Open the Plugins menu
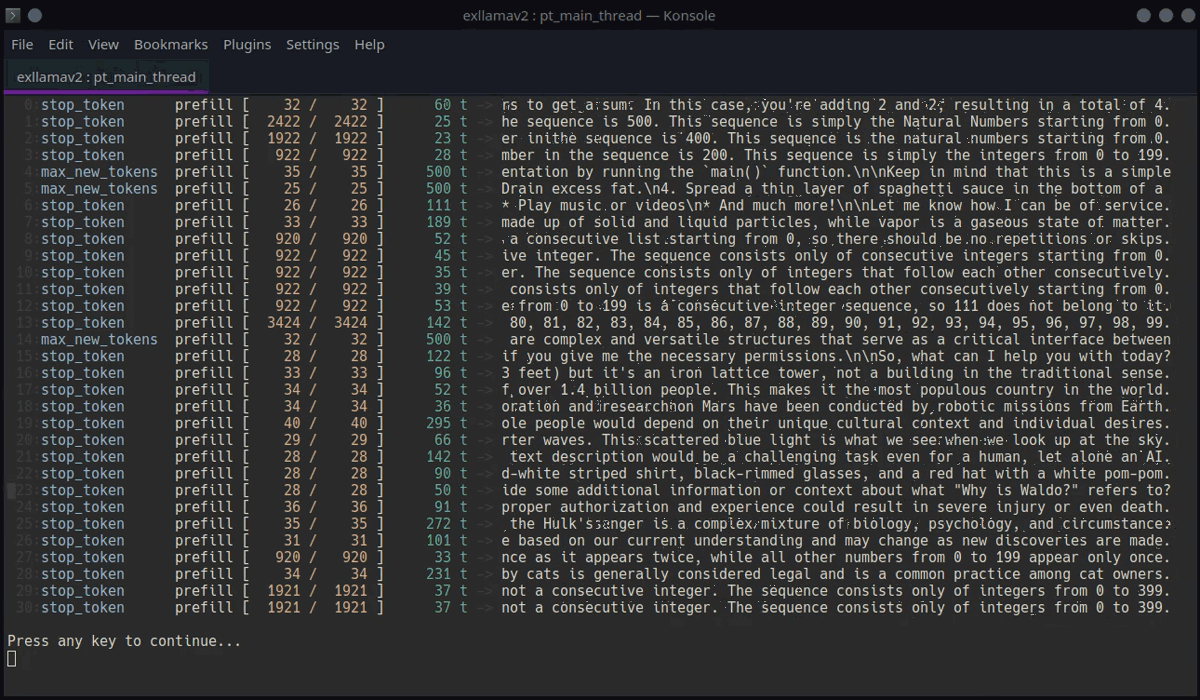 coord(247,44)
